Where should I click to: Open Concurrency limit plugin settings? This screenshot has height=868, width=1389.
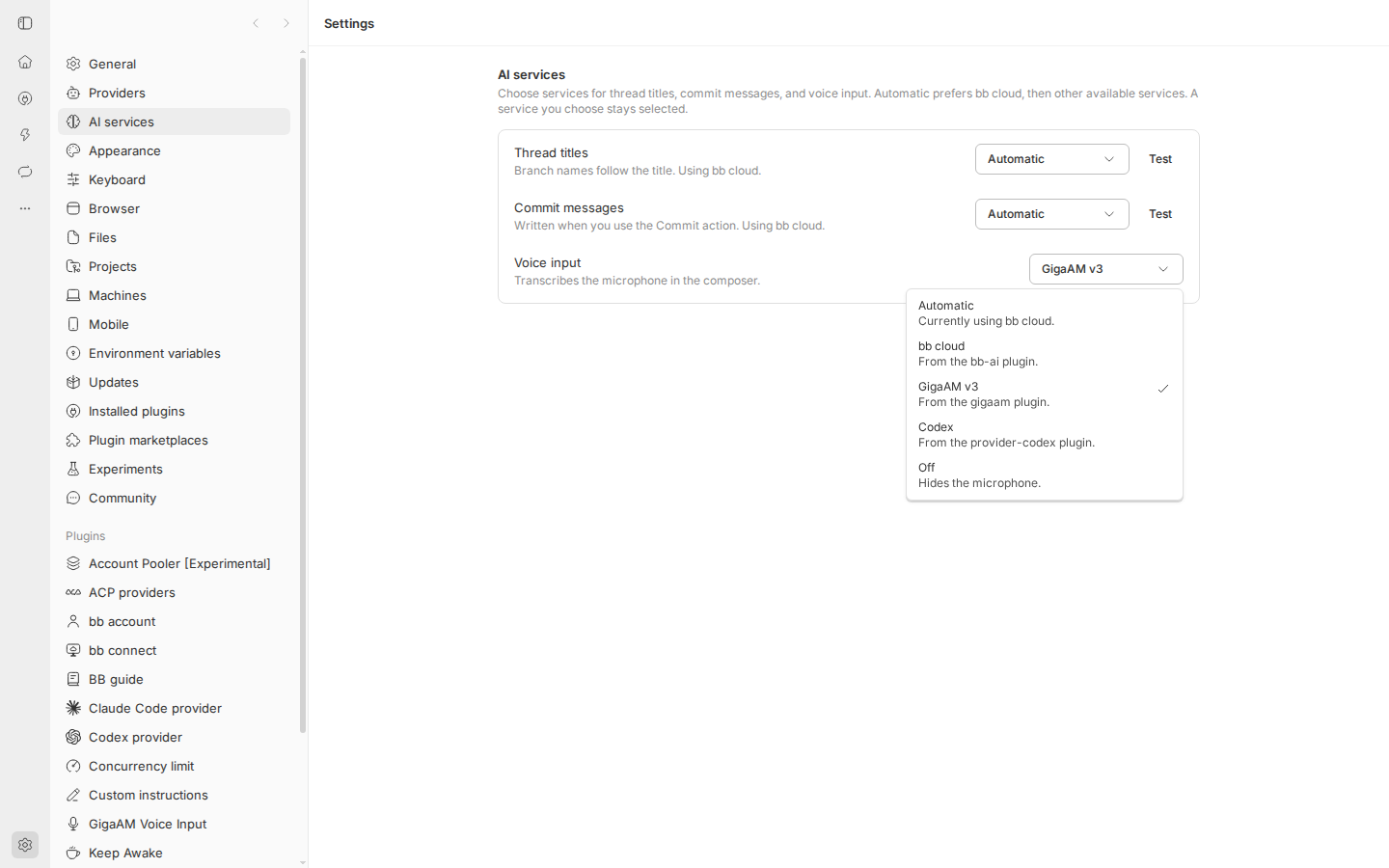coord(174,766)
